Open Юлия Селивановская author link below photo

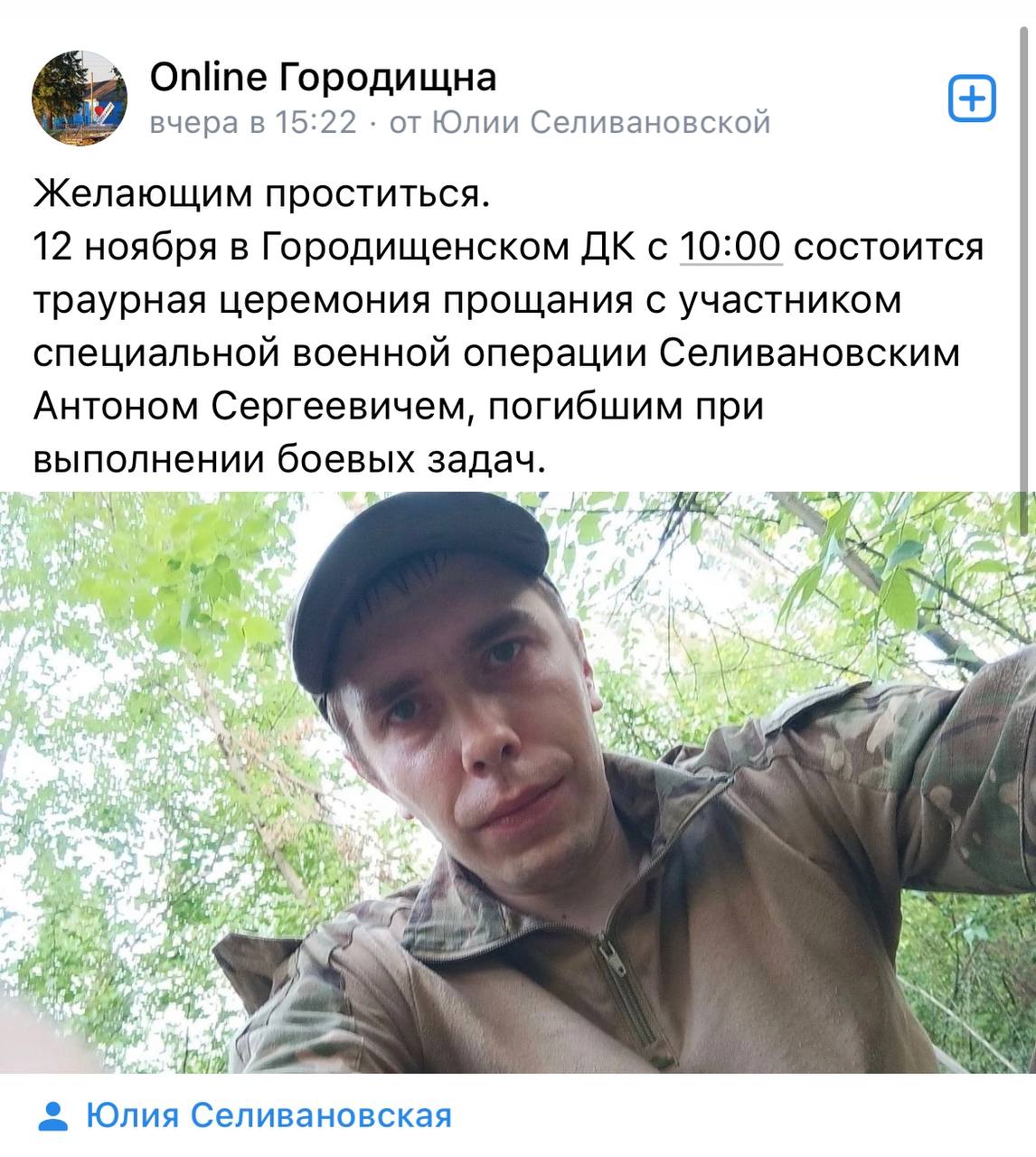268,1116
